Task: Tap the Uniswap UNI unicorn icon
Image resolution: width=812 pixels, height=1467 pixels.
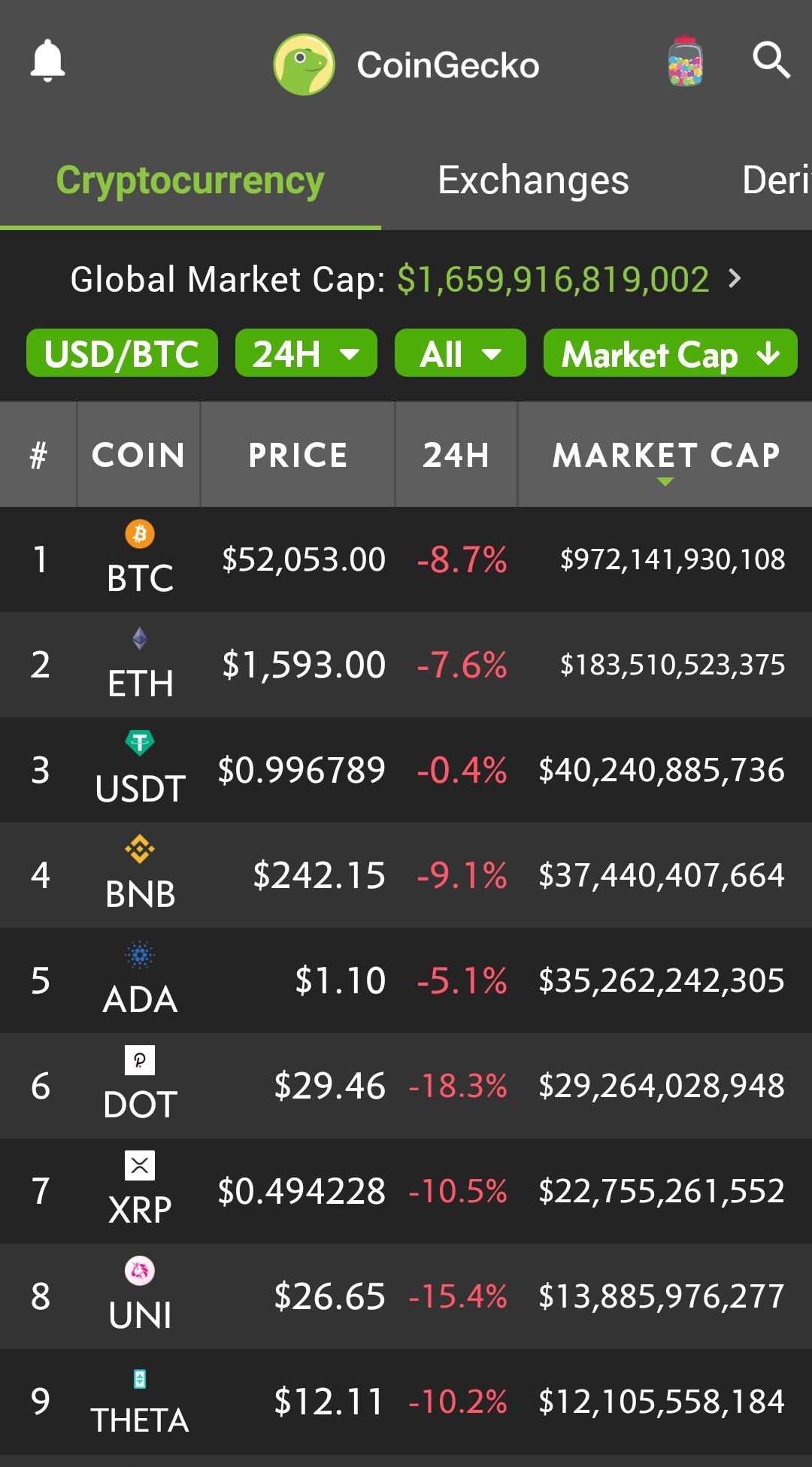Action: [140, 1271]
